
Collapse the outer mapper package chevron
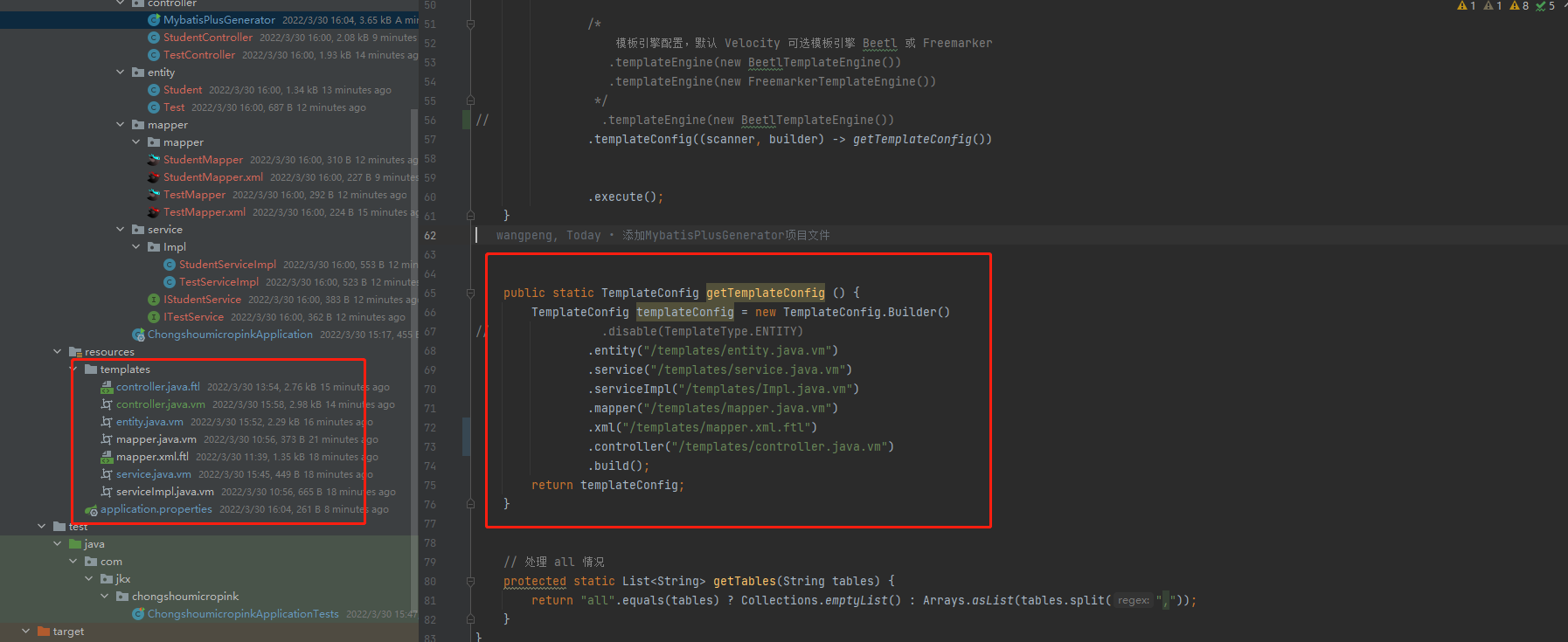pyautogui.click(x=121, y=124)
